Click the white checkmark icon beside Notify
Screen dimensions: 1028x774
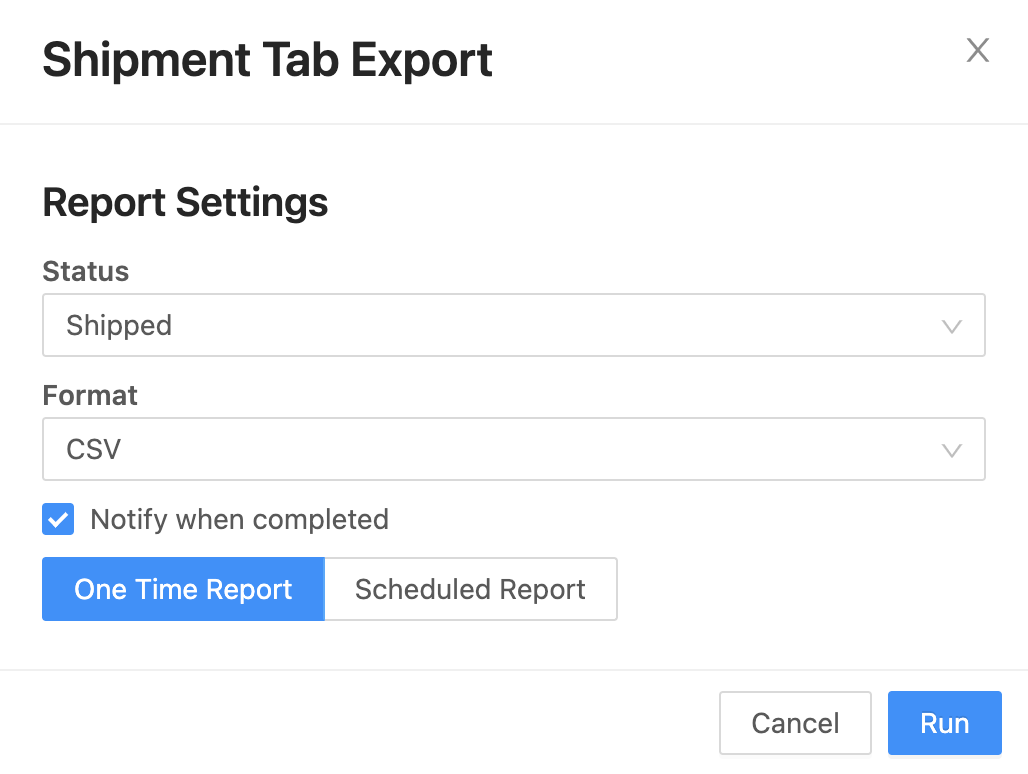click(x=58, y=520)
